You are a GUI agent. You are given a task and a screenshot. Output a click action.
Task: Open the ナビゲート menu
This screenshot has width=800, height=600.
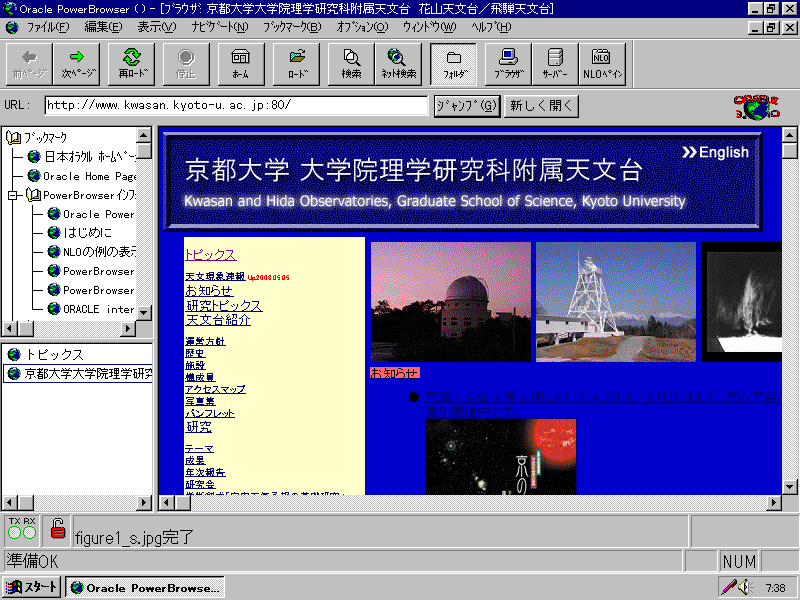coord(220,27)
